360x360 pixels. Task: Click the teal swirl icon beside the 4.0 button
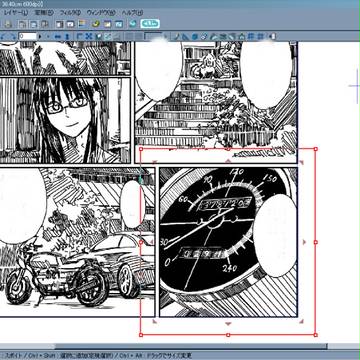point(133,24)
